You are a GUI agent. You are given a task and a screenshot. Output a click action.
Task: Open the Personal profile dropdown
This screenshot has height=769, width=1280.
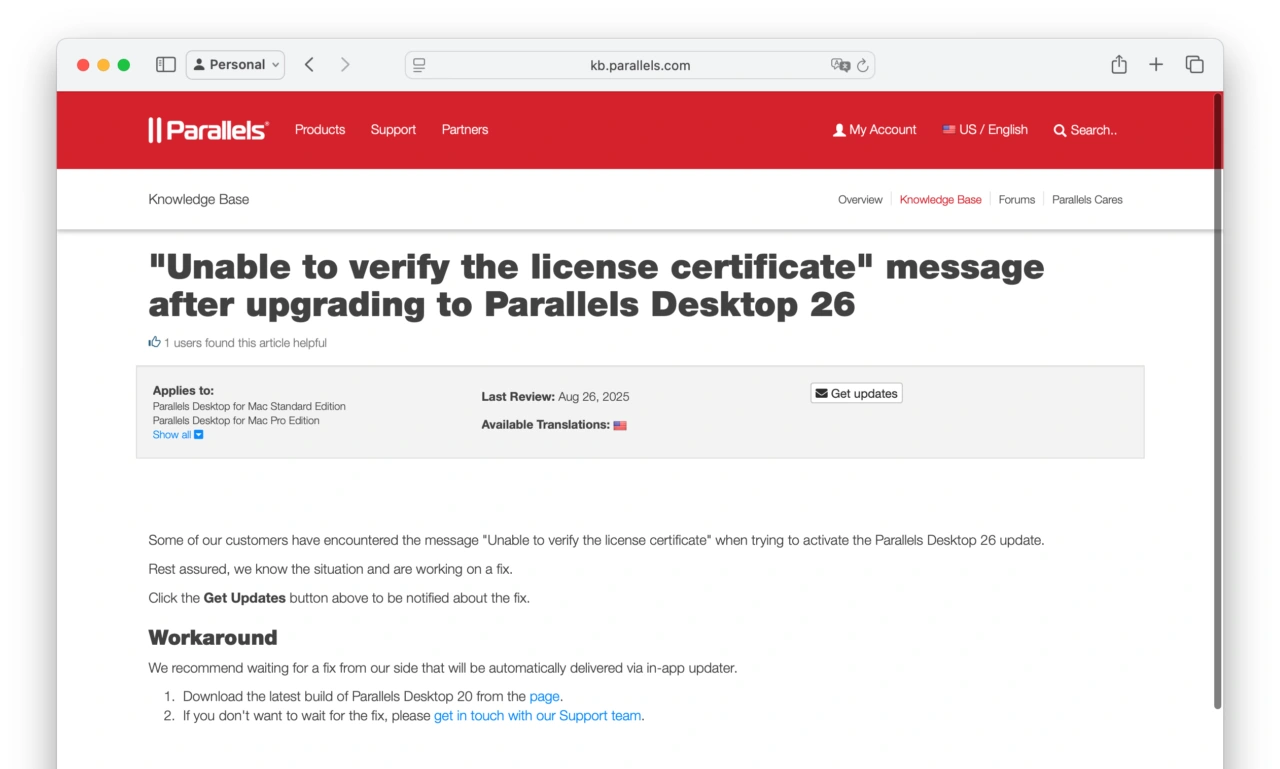[235, 64]
